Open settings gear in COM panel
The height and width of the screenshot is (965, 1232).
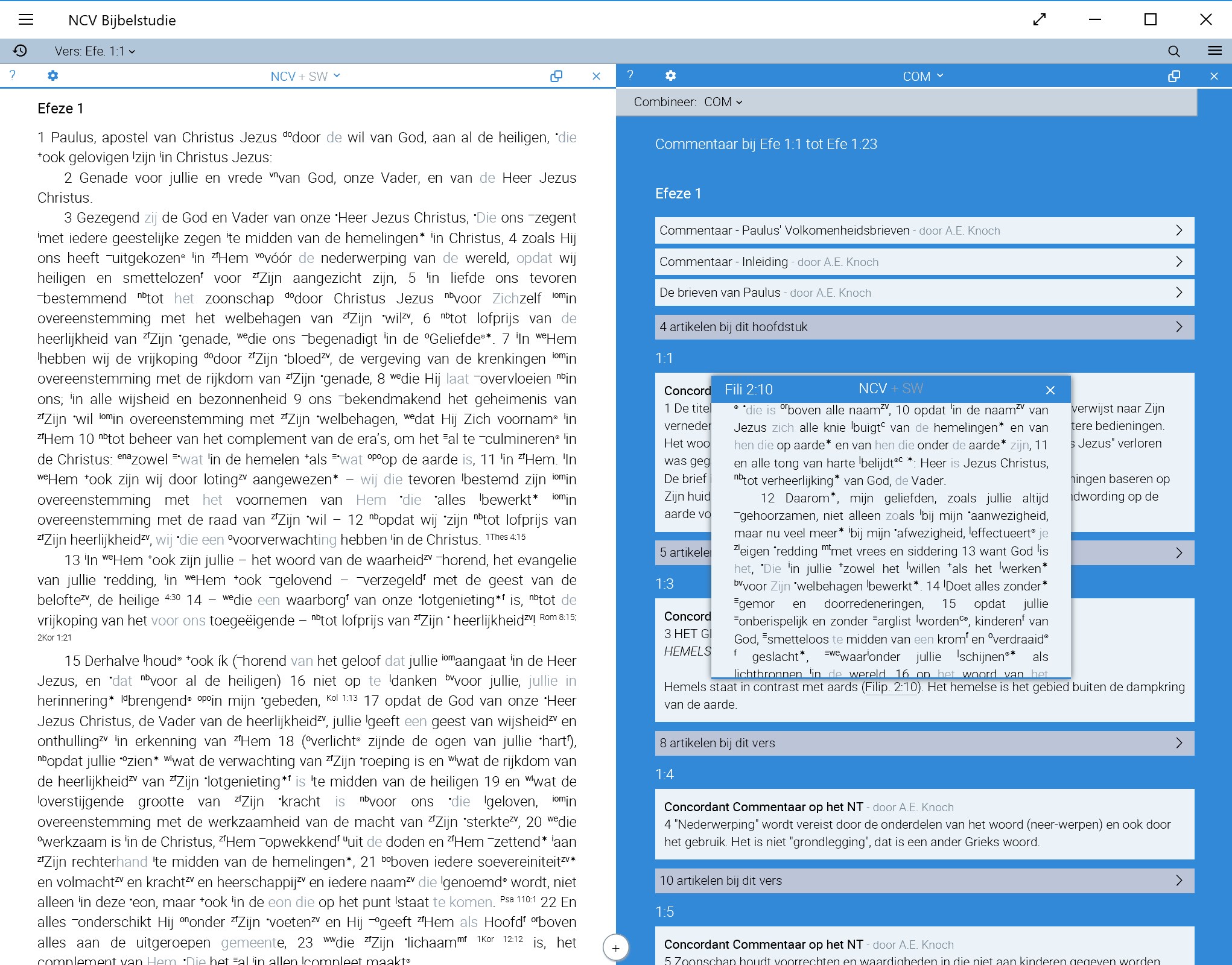(x=670, y=76)
